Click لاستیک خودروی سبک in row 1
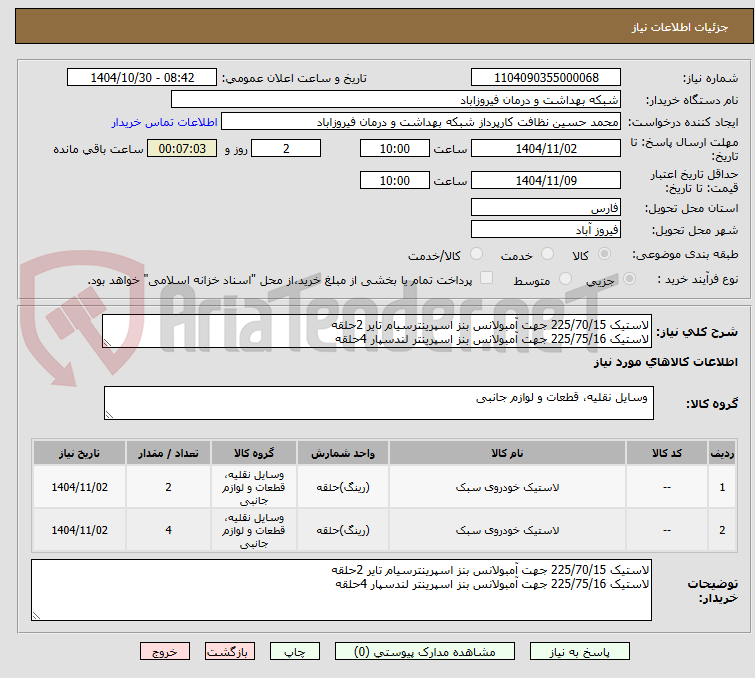The image size is (755, 678). tap(508, 487)
